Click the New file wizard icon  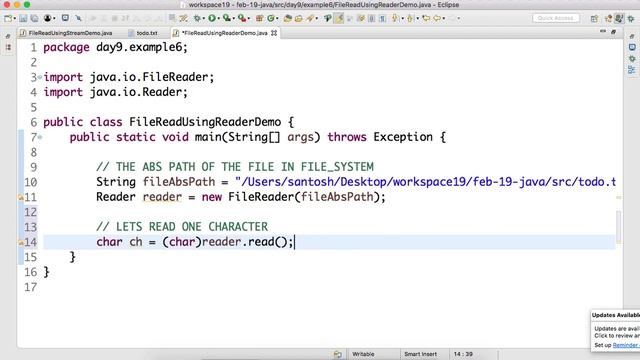(8, 18)
